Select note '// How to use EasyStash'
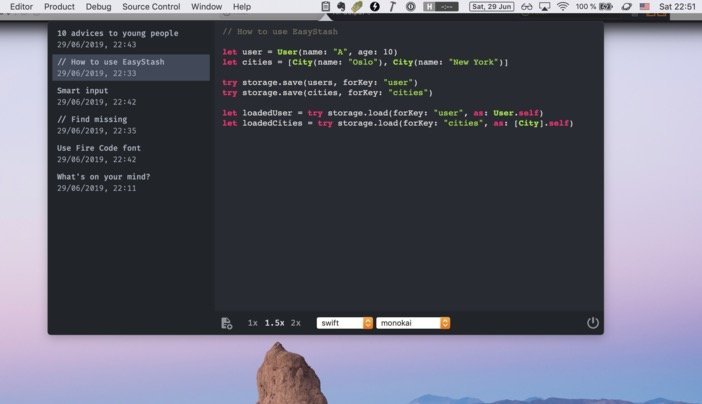This screenshot has width=702, height=404. click(x=131, y=68)
